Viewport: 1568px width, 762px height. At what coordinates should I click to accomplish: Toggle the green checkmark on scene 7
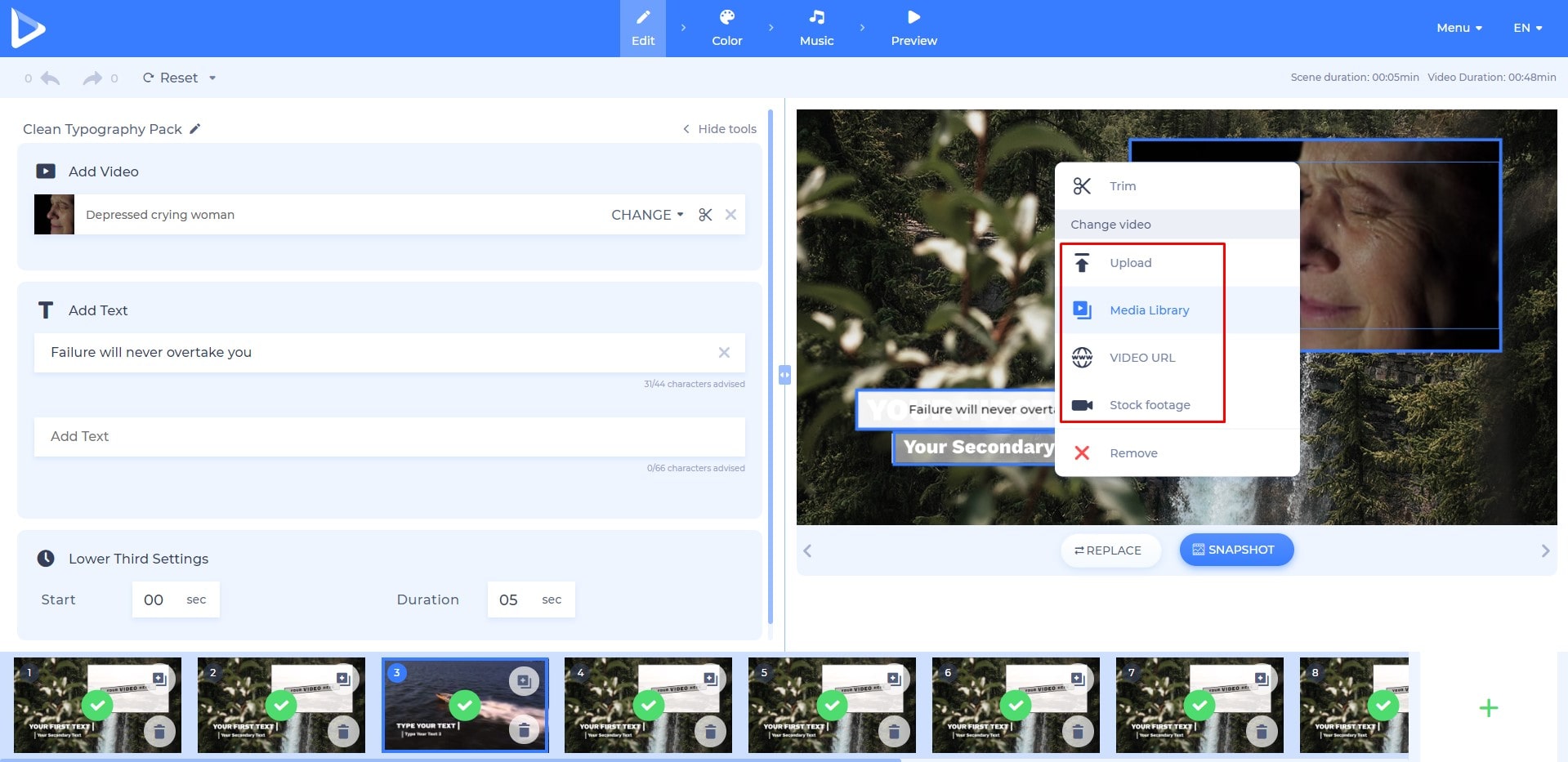pos(1199,704)
